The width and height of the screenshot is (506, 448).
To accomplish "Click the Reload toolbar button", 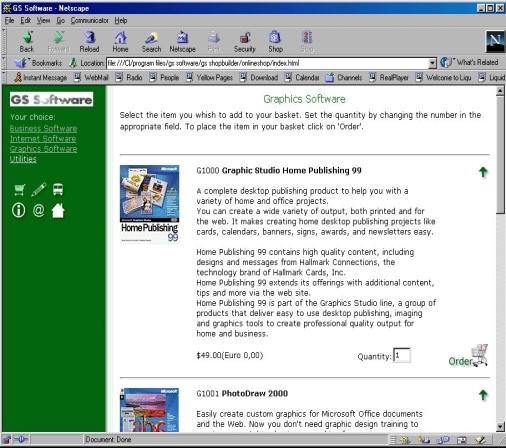I will tap(89, 42).
